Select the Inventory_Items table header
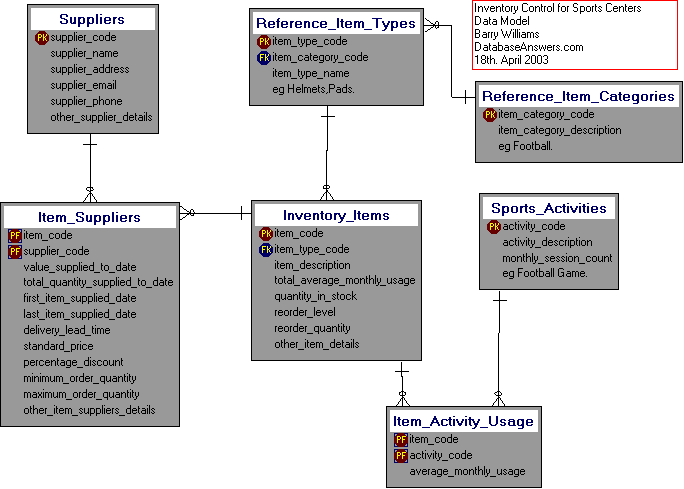This screenshot has height=489, width=684. pyautogui.click(x=336, y=215)
